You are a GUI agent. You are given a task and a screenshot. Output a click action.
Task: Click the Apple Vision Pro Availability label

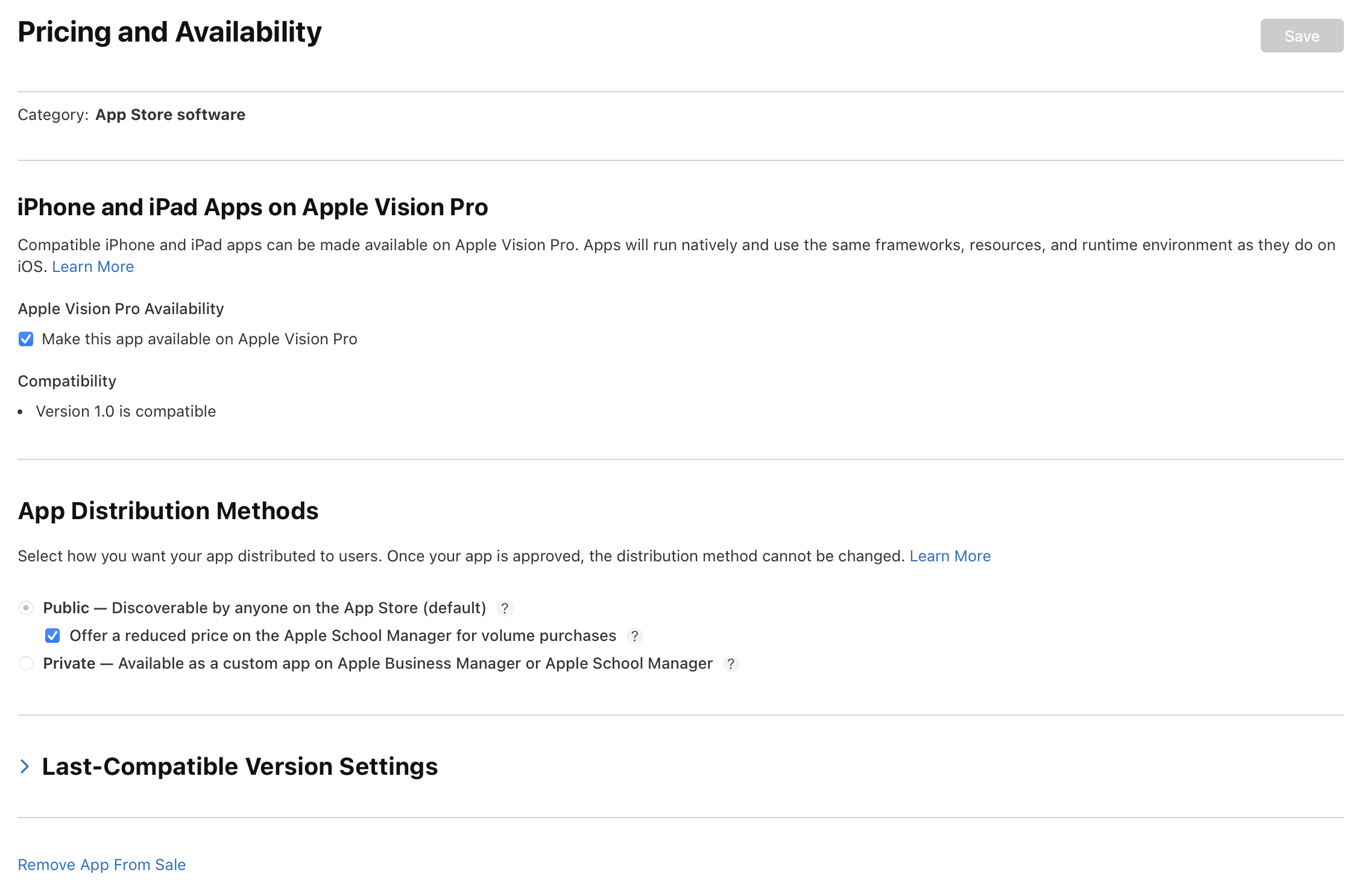click(121, 308)
